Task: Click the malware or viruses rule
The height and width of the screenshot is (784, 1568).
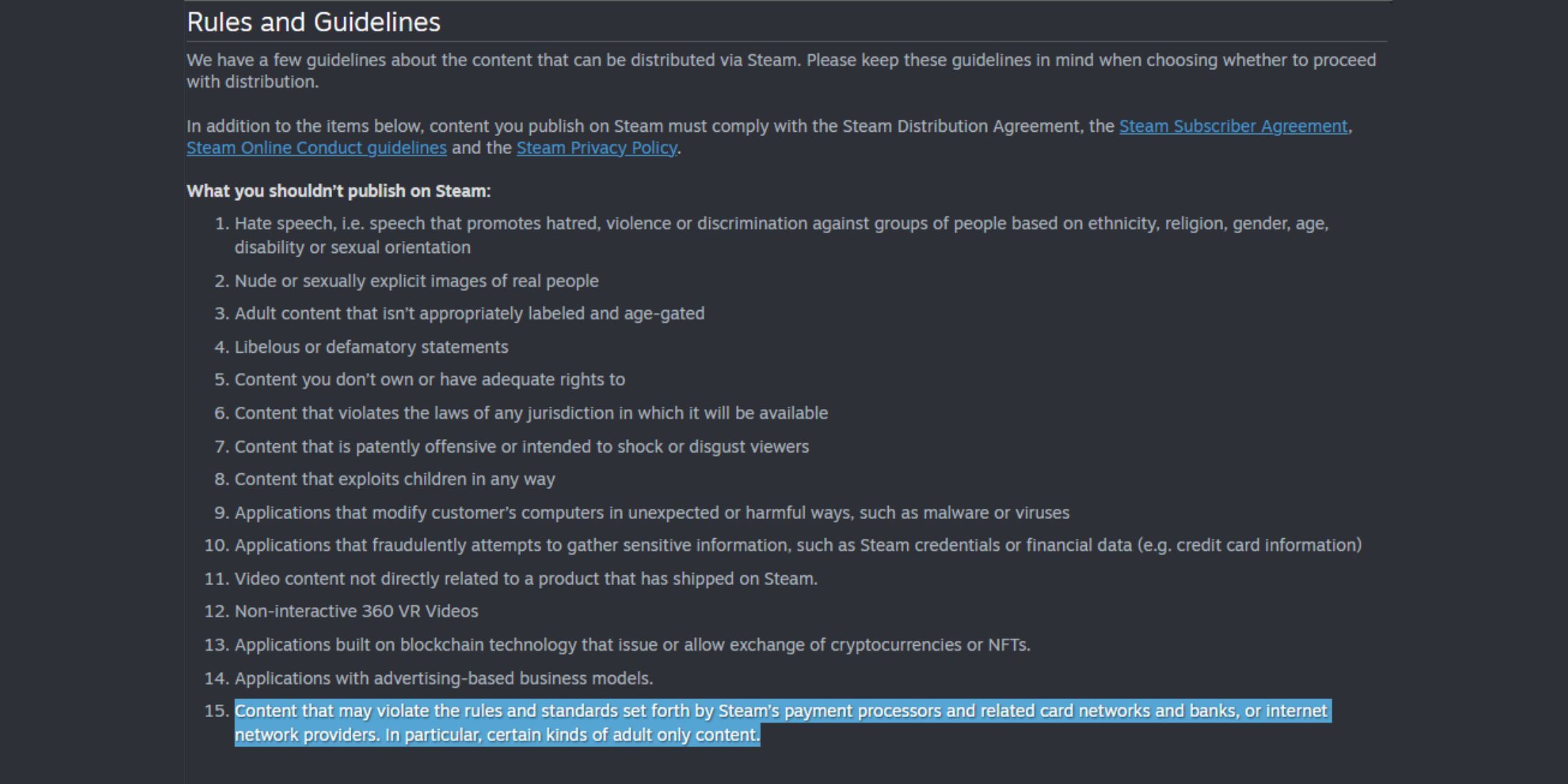Action: click(652, 512)
